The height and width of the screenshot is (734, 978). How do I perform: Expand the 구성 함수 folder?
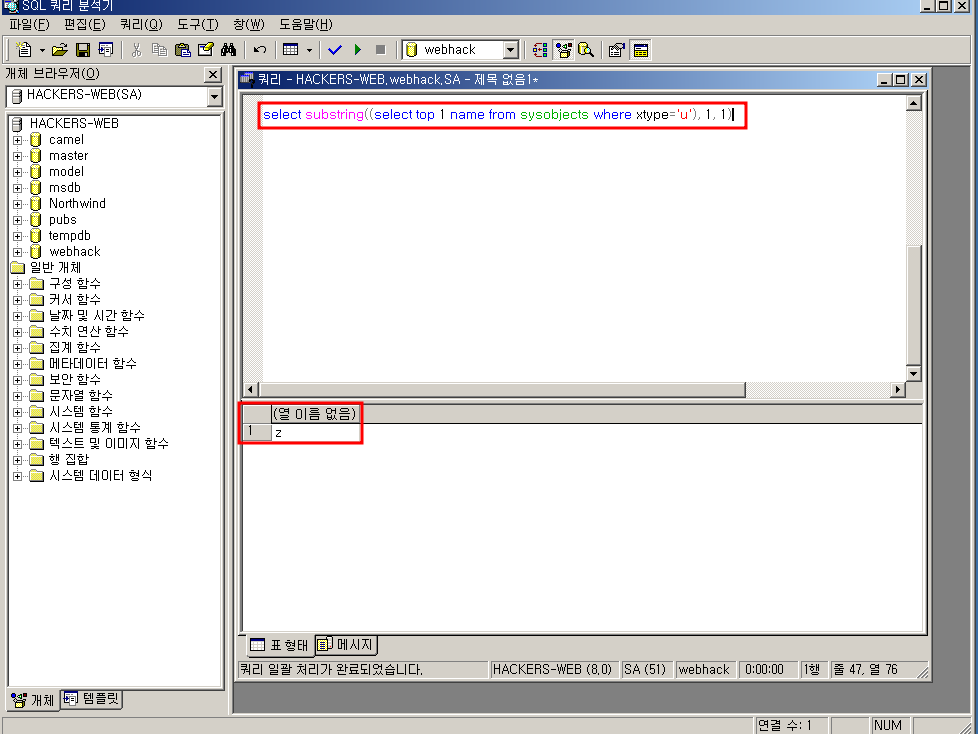pos(17,284)
